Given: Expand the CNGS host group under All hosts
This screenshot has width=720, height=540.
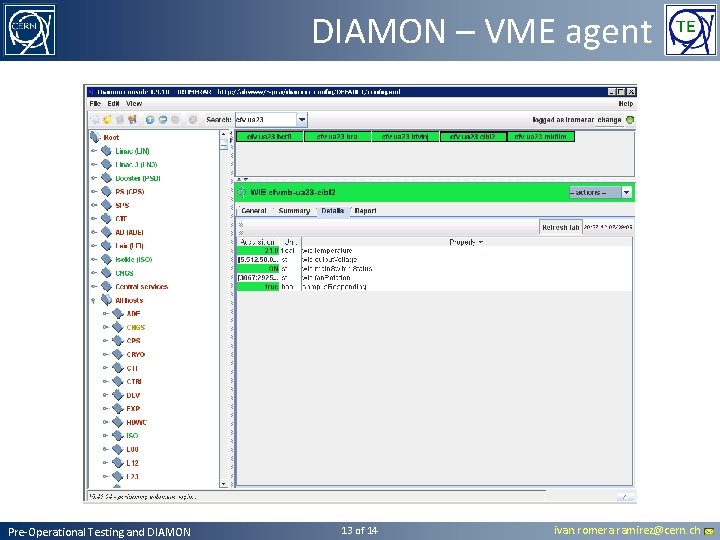Looking at the screenshot, I should 105,327.
